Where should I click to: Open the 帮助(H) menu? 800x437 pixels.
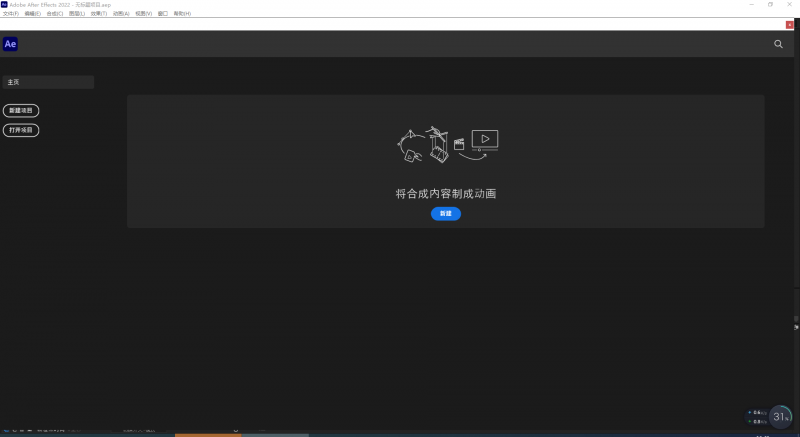click(x=182, y=14)
